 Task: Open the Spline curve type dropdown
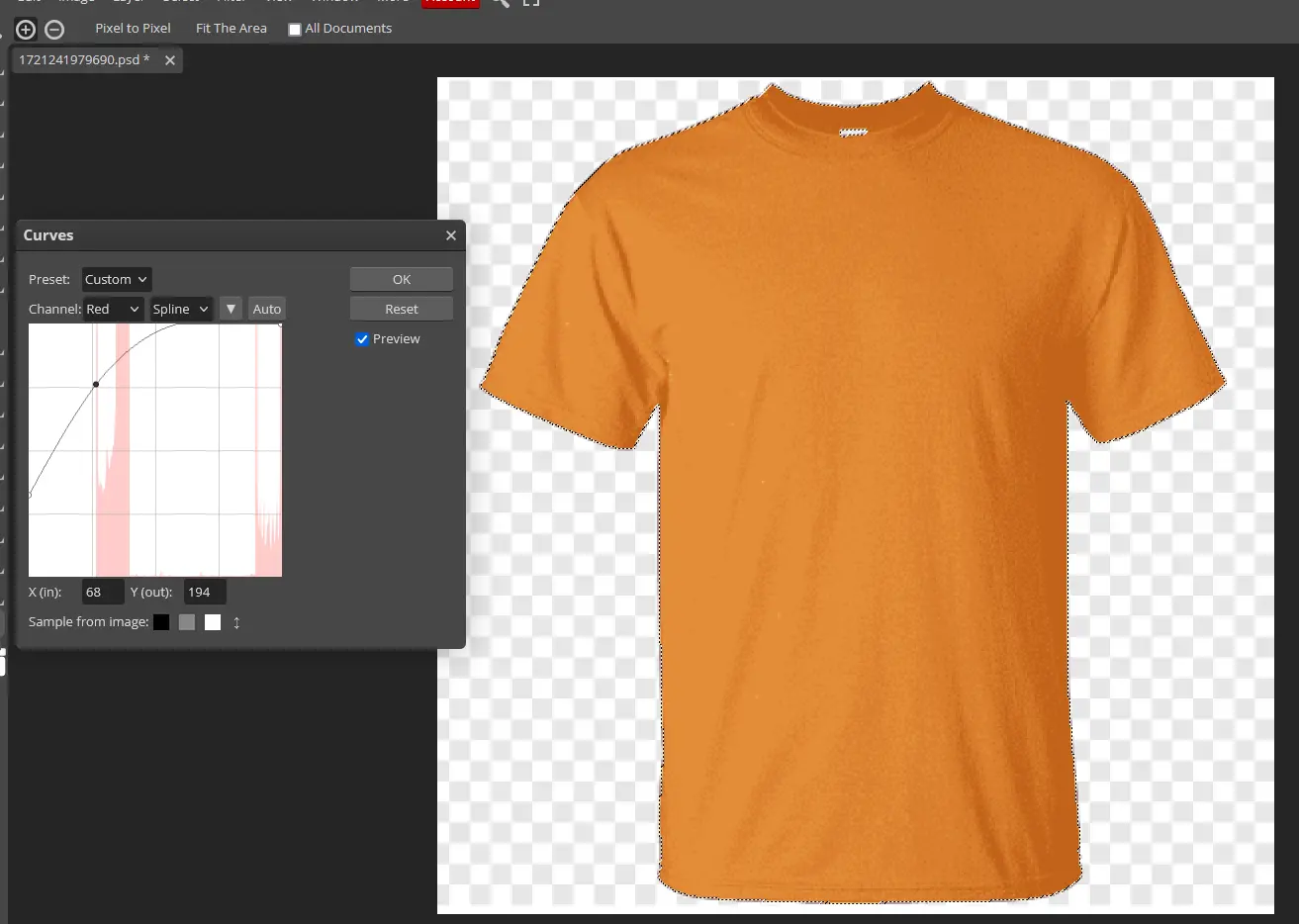click(181, 310)
